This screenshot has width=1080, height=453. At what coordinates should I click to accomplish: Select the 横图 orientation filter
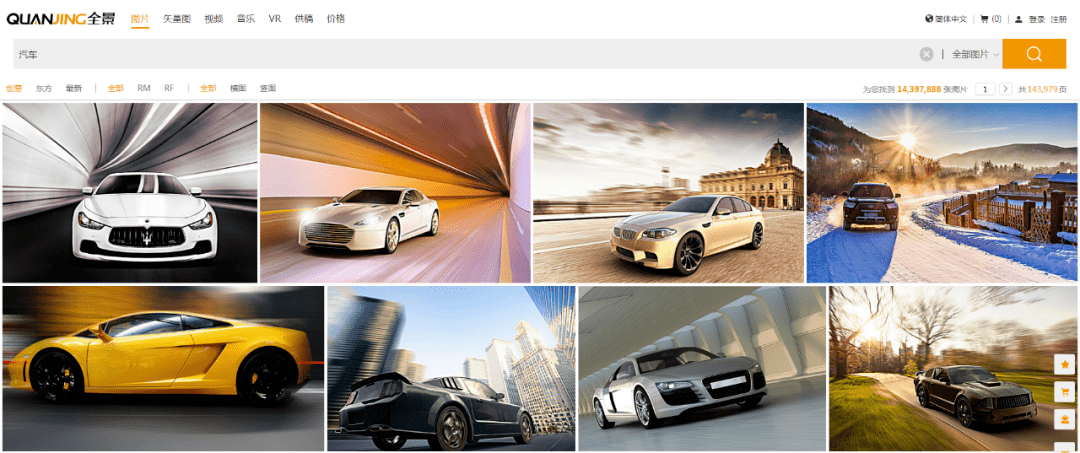(238, 88)
